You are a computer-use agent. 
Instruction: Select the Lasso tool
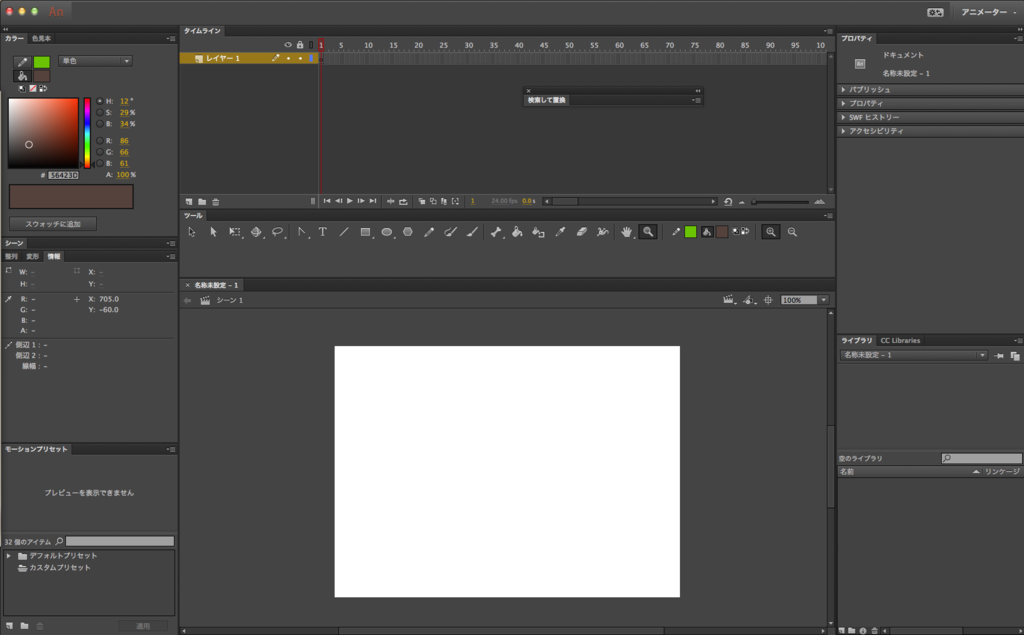click(x=278, y=232)
